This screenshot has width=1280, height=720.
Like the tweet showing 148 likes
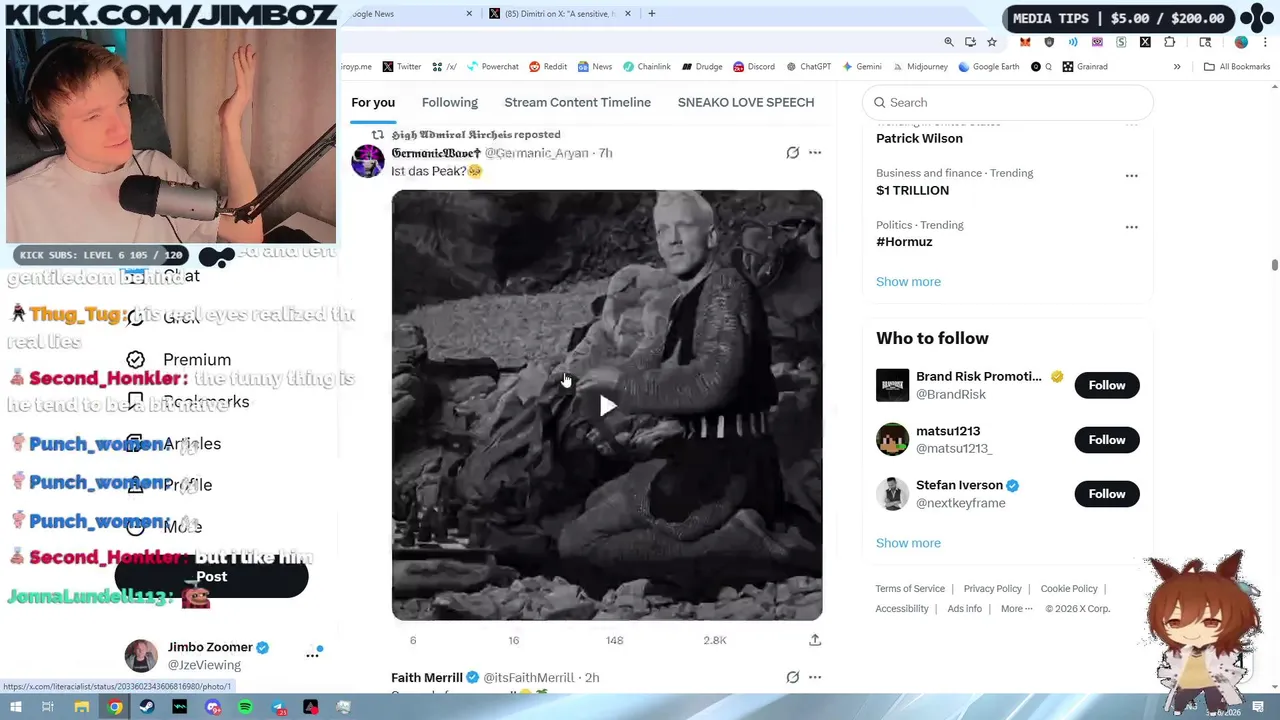tap(614, 640)
